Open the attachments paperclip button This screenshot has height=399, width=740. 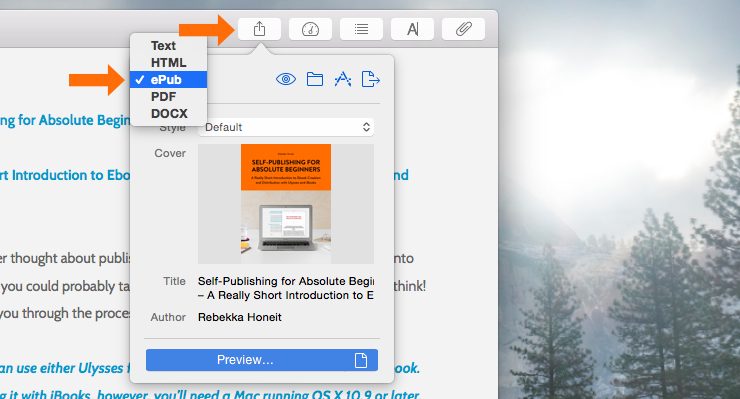463,29
